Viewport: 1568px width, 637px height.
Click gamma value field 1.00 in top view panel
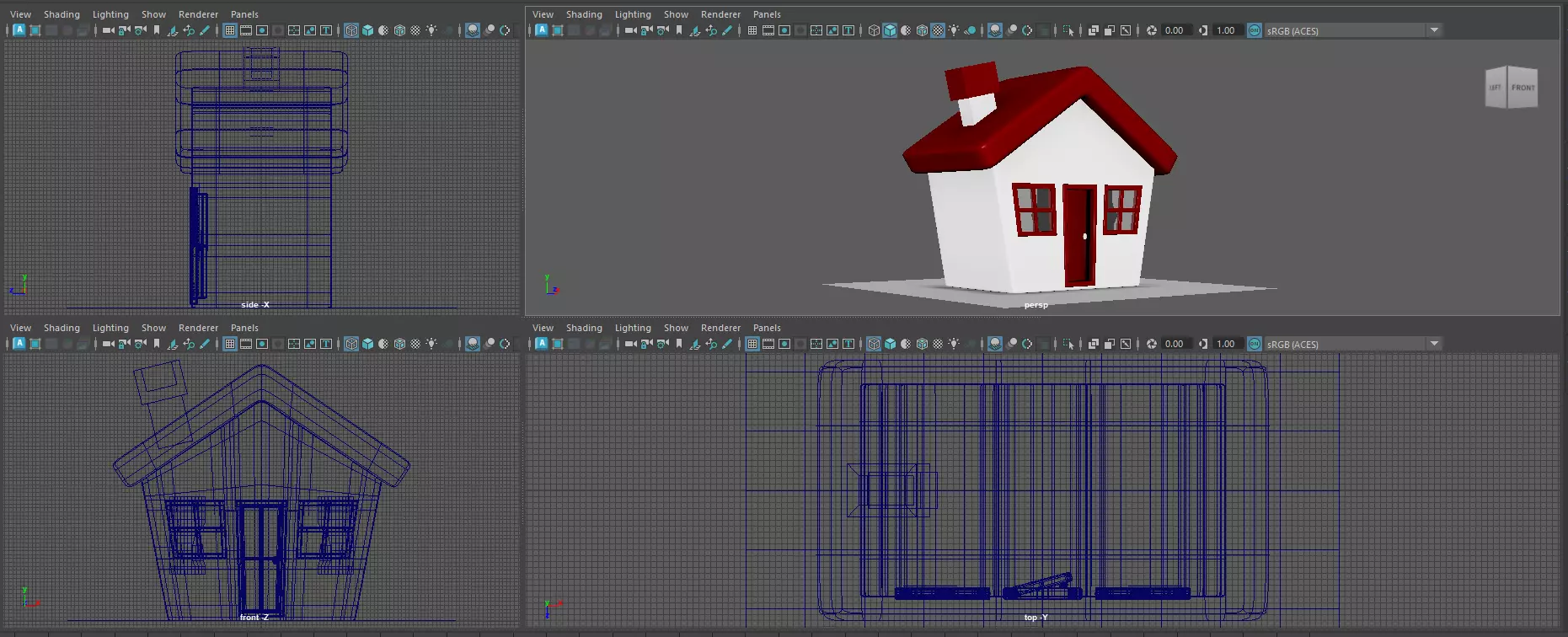1227,344
